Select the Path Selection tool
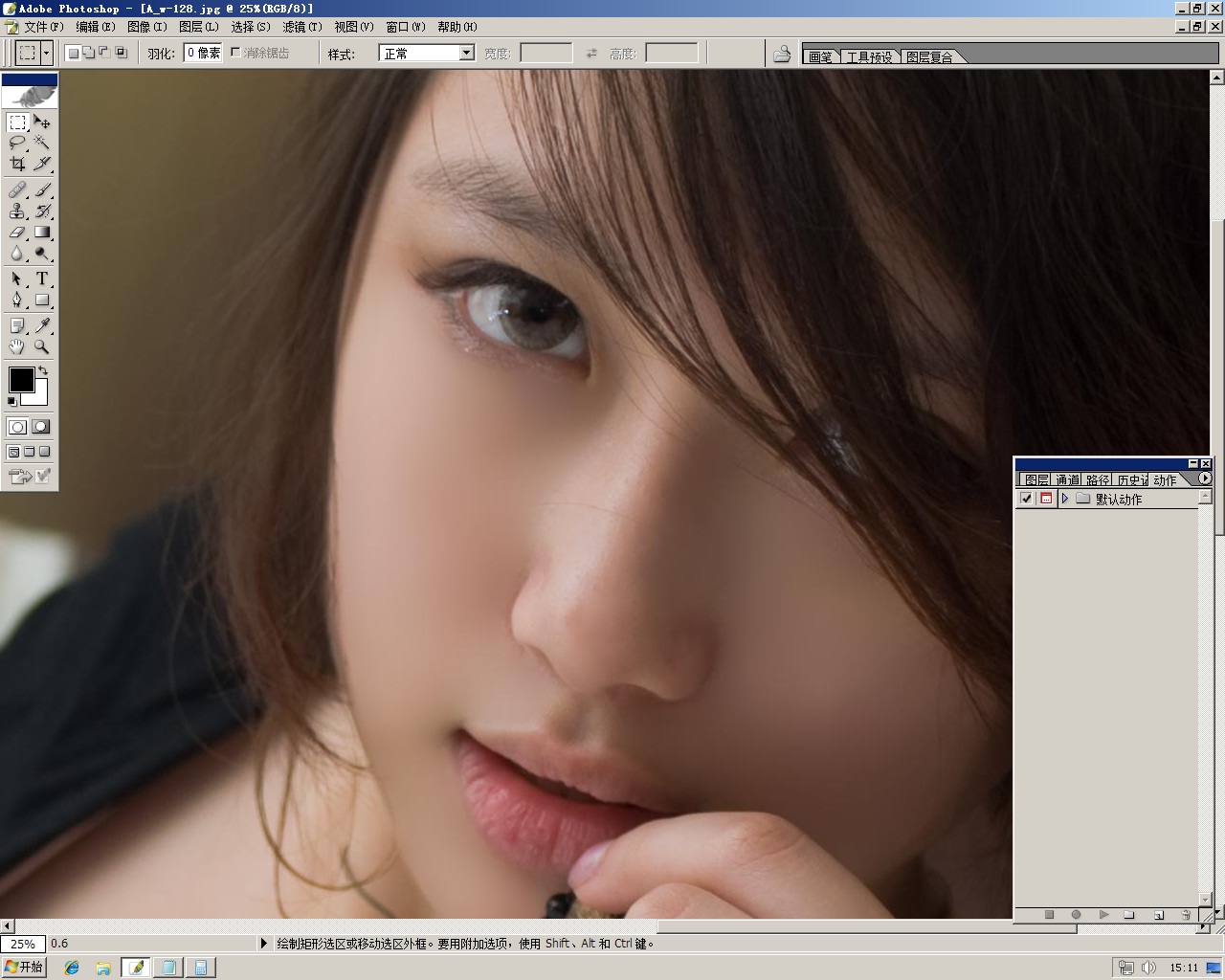This screenshot has width=1225, height=980. tap(17, 279)
